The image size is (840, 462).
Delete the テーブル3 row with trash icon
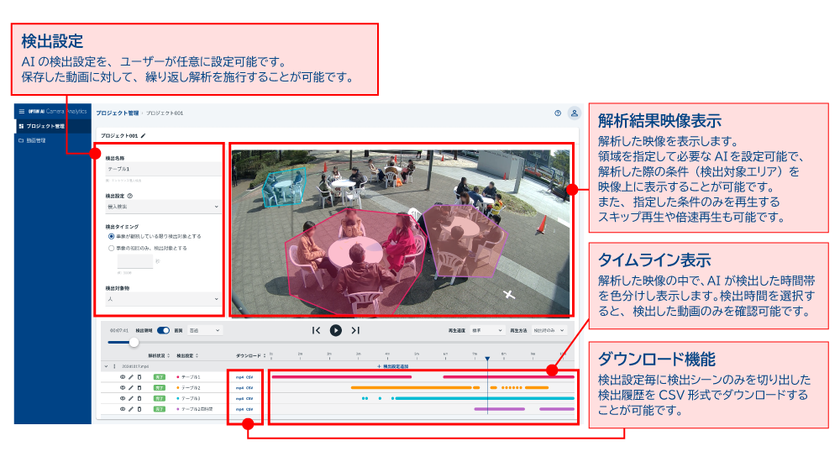pos(139,399)
